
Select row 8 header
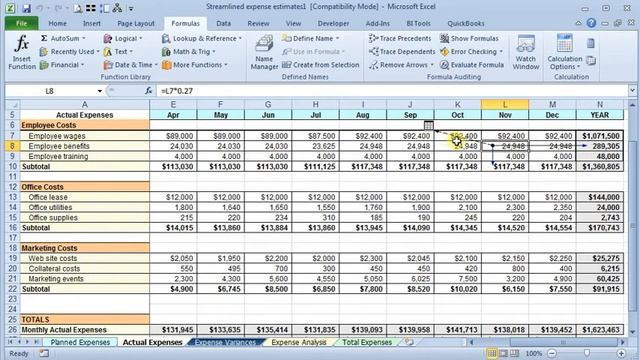coord(12,146)
